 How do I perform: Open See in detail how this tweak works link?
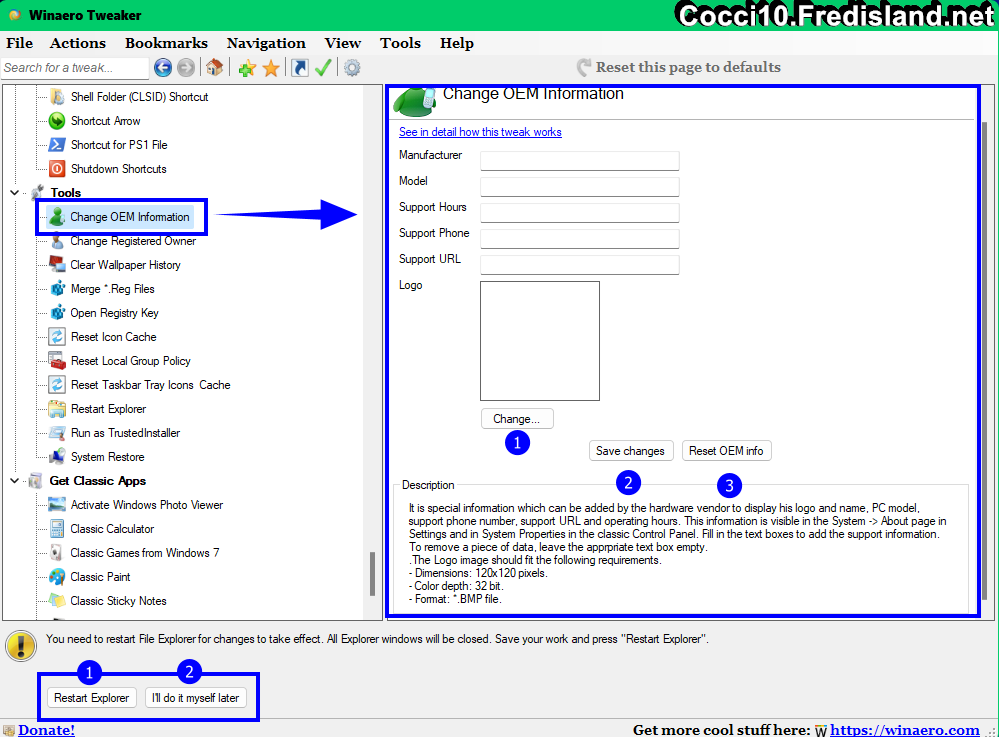point(480,132)
